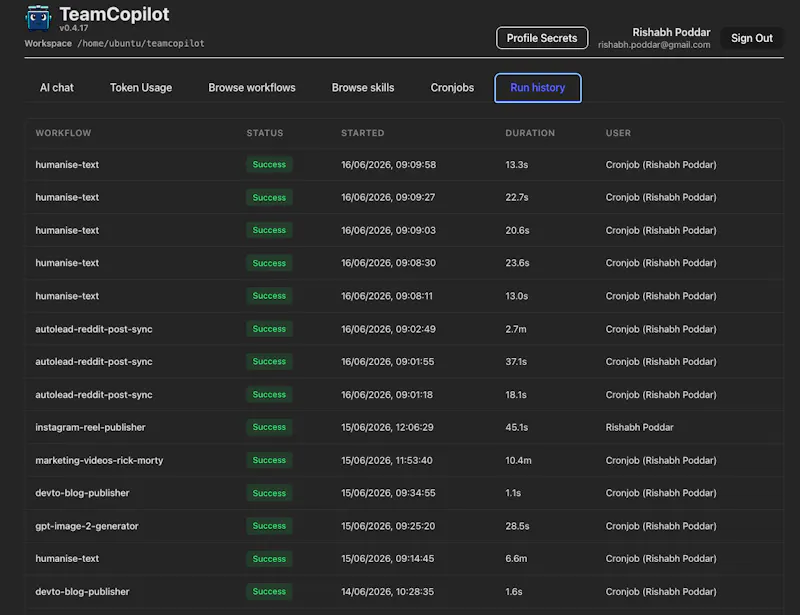Open humanise-text run started 09:08:11
The image size is (800, 615).
click(404, 296)
